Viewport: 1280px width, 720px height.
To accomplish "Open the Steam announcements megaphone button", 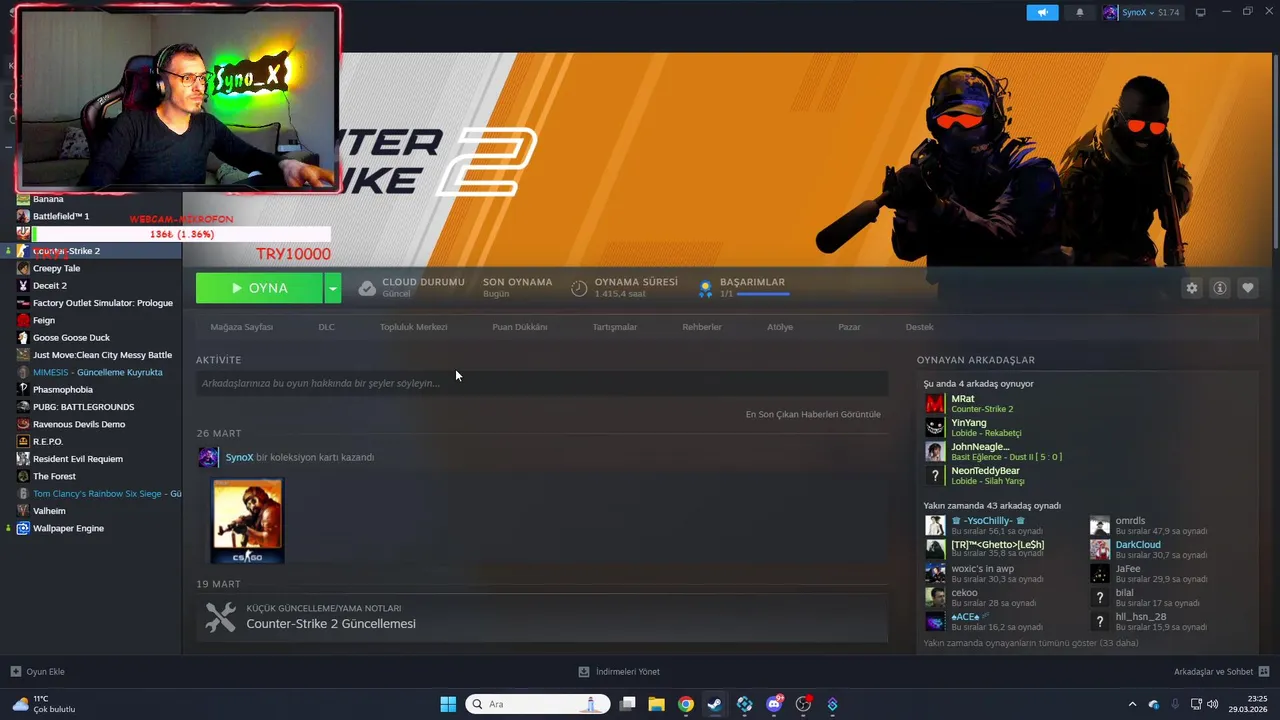I will 1042,13.
